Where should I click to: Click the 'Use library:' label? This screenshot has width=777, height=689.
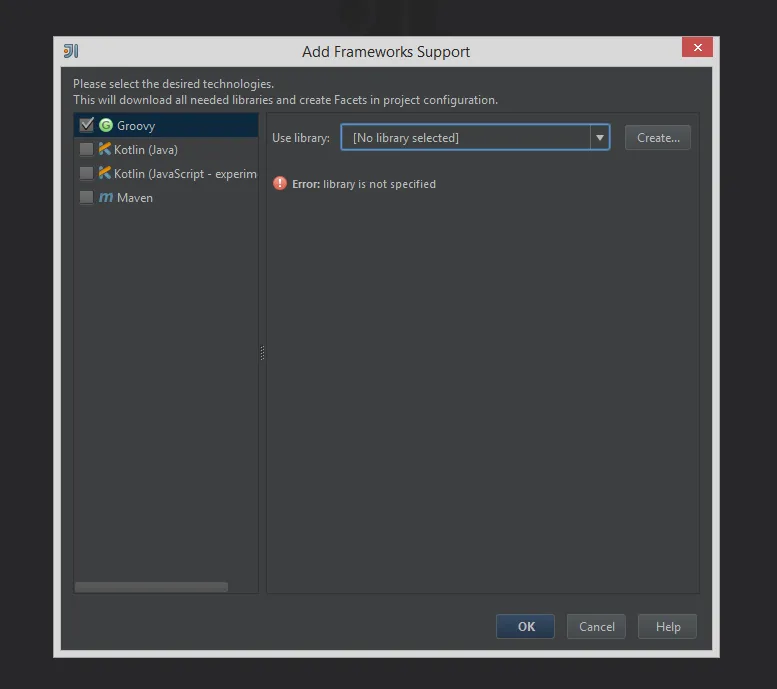pos(301,138)
